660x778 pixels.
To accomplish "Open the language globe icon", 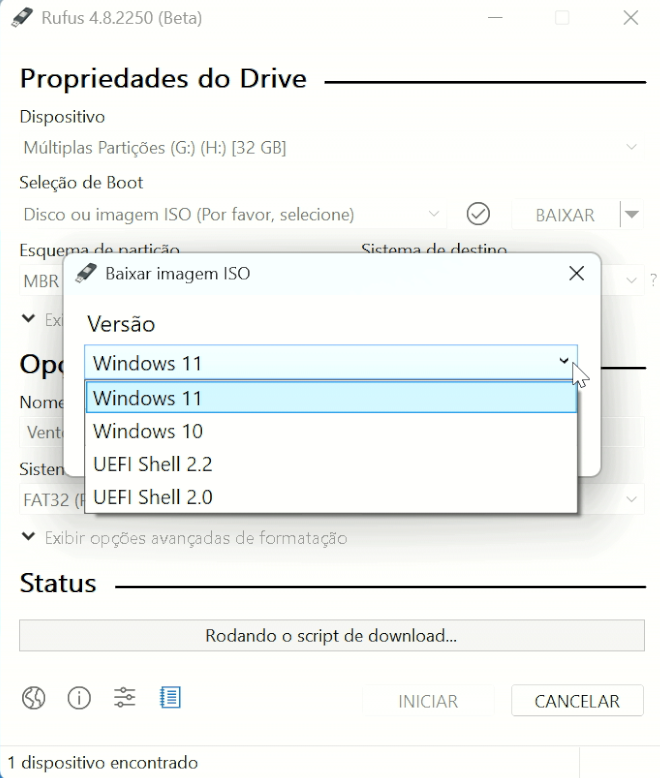I will click(x=34, y=698).
